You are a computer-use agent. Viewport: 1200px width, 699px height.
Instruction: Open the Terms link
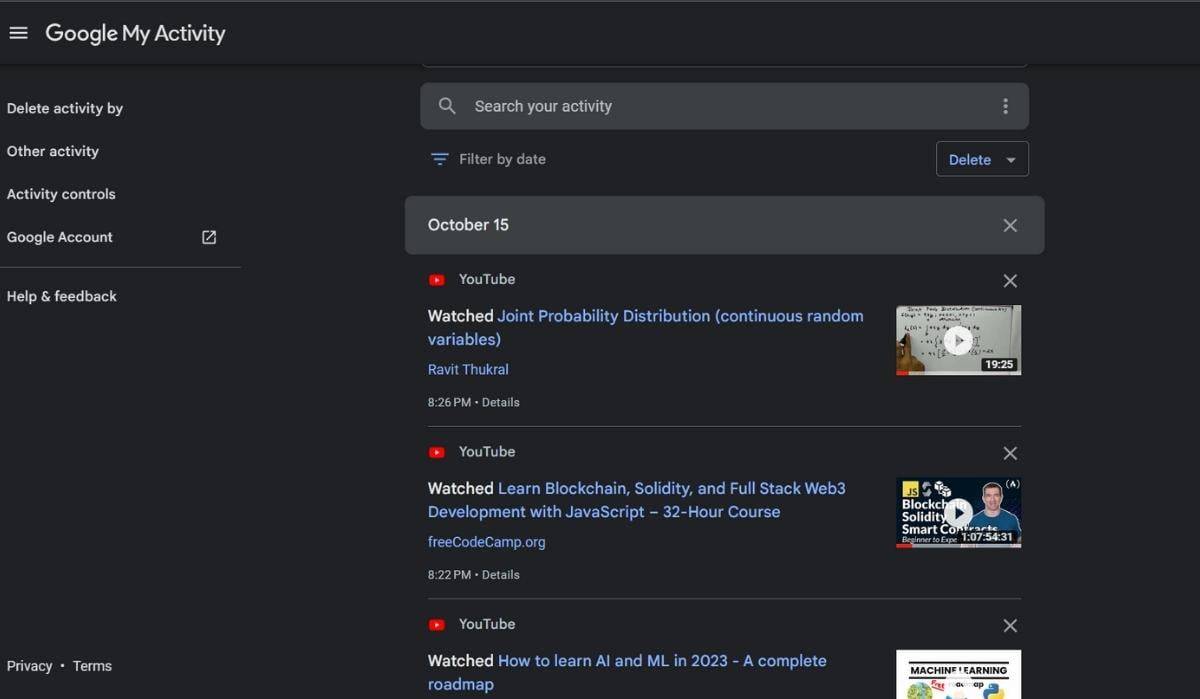[x=92, y=666]
